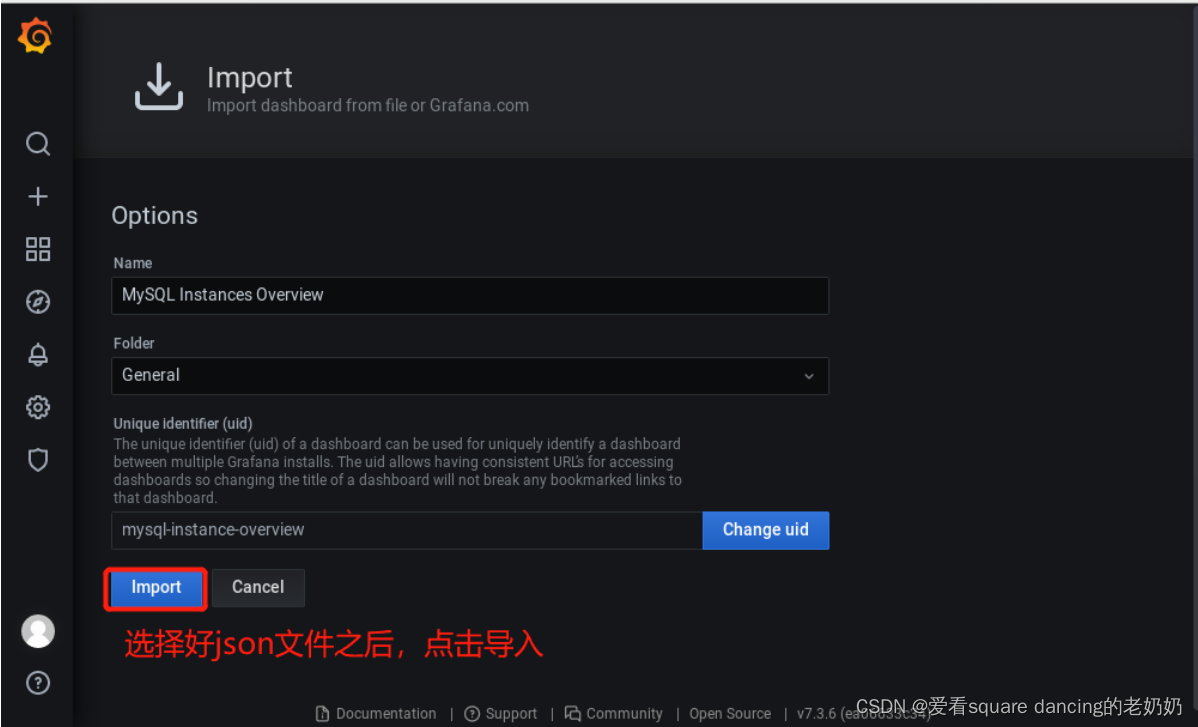Open the Community footer link
The height and width of the screenshot is (727, 1198).
[x=614, y=713]
